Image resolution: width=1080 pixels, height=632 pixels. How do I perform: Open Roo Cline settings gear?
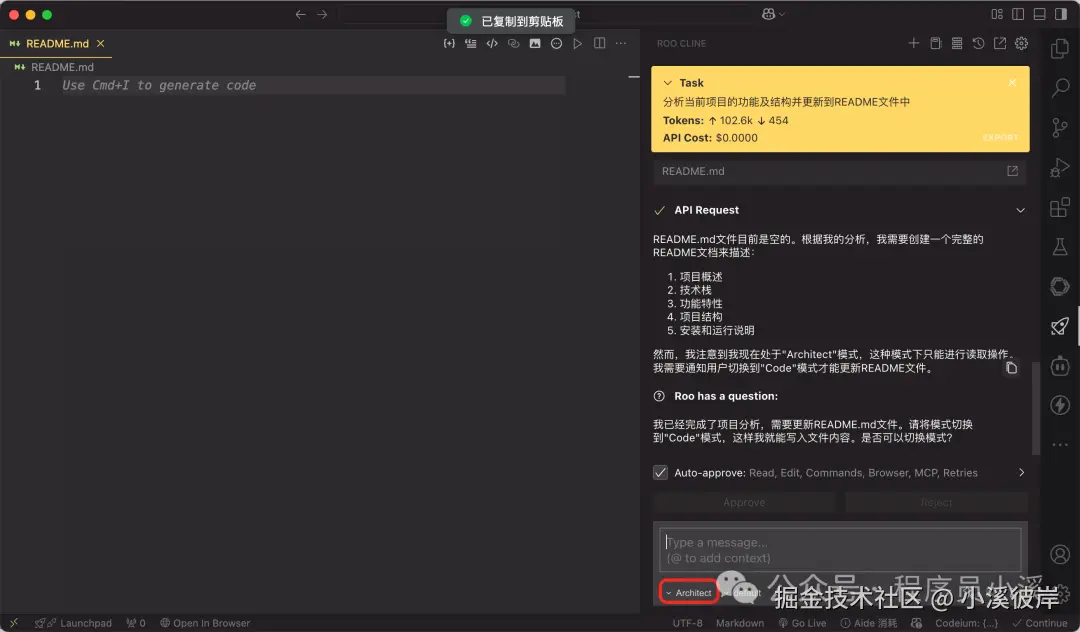[1021, 43]
